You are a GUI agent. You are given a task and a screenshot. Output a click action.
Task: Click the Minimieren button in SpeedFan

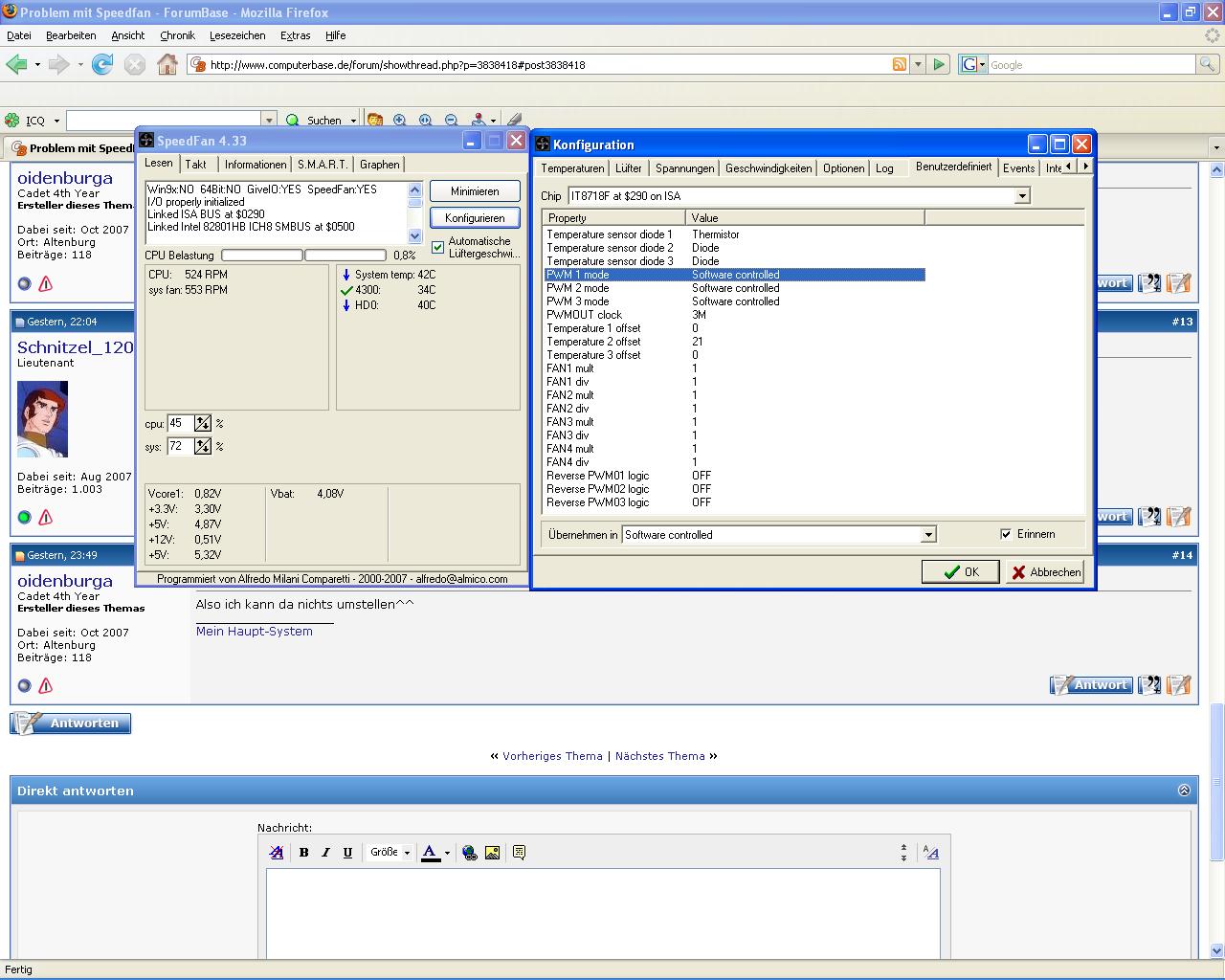475,190
